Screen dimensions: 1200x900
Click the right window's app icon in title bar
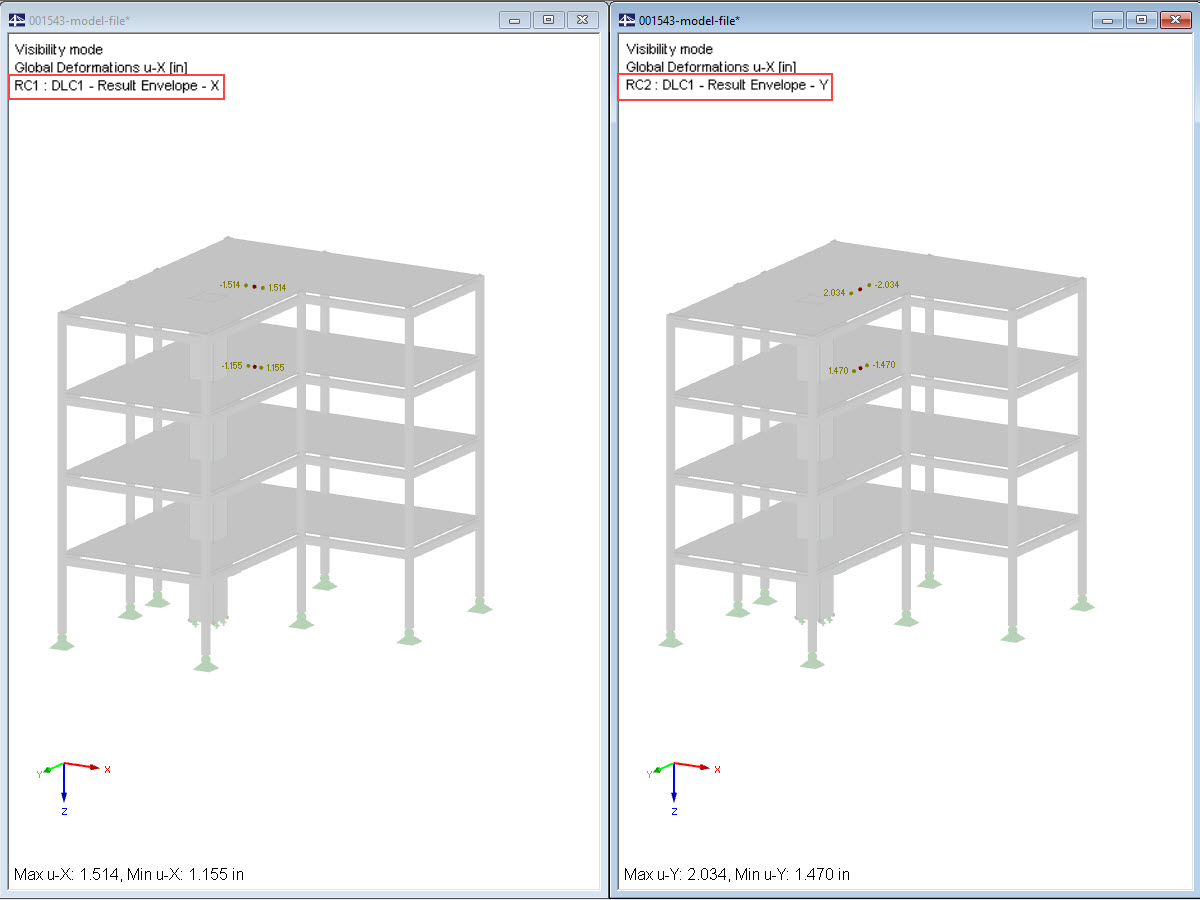click(x=628, y=20)
